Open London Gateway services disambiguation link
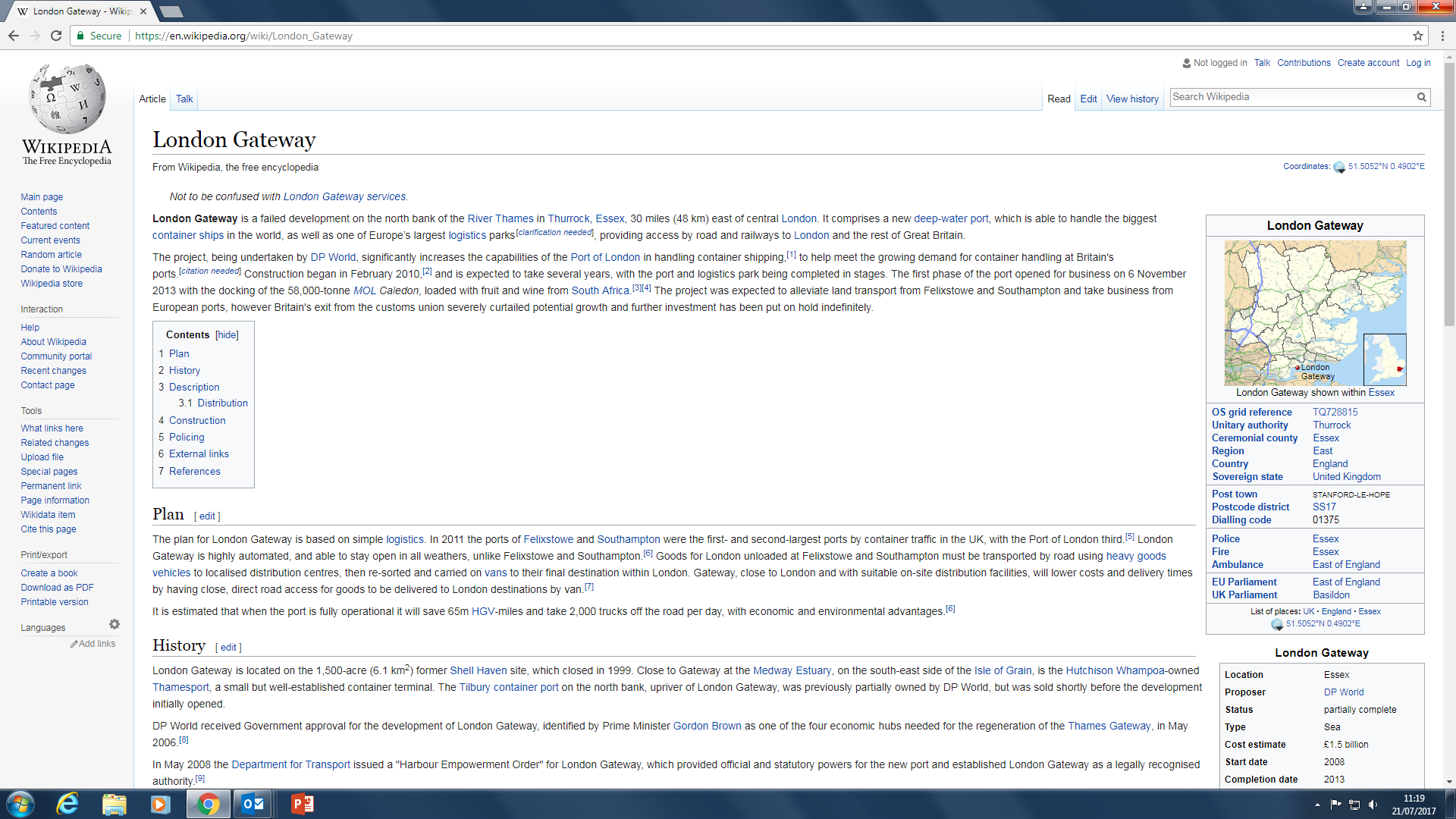The width and height of the screenshot is (1456, 819). click(x=344, y=197)
